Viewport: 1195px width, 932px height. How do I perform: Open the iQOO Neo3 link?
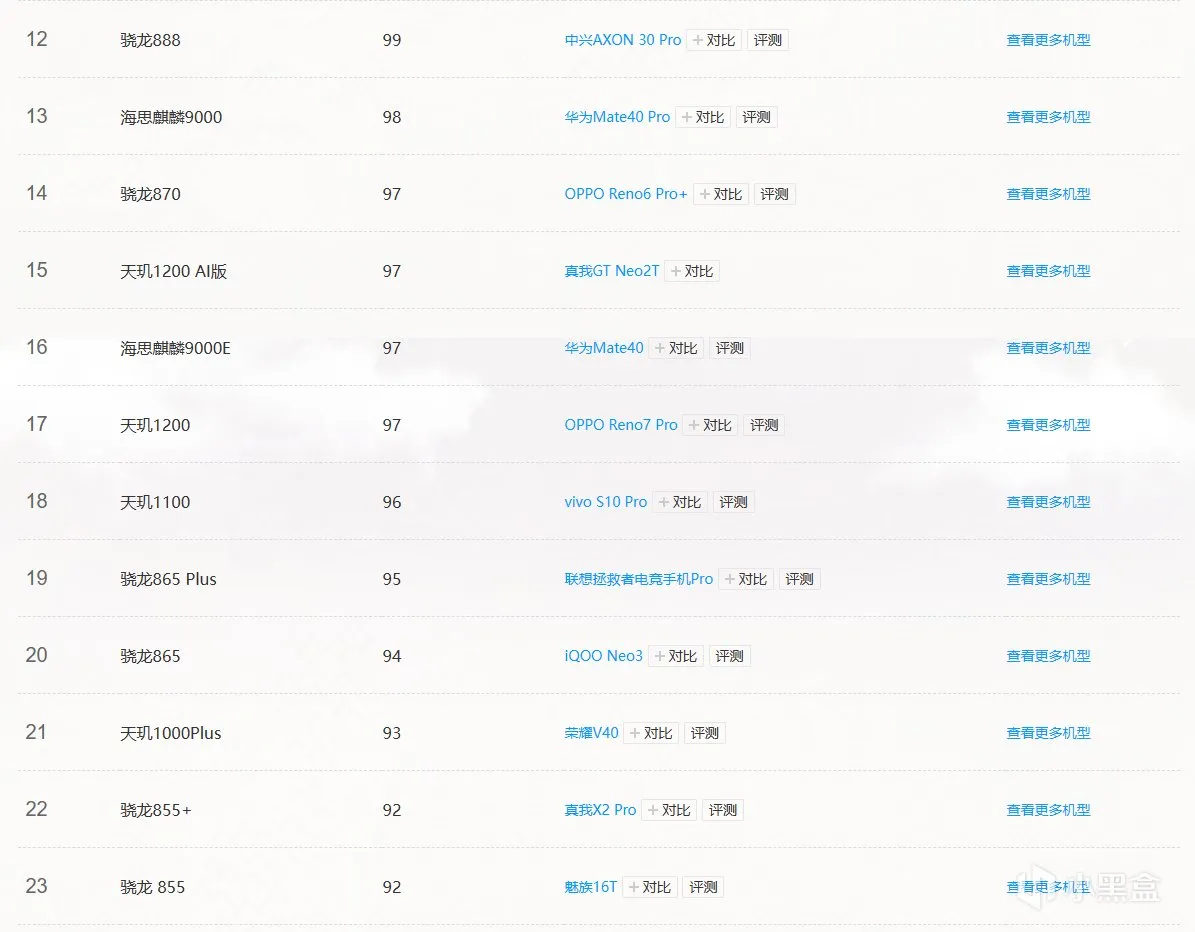click(x=604, y=656)
